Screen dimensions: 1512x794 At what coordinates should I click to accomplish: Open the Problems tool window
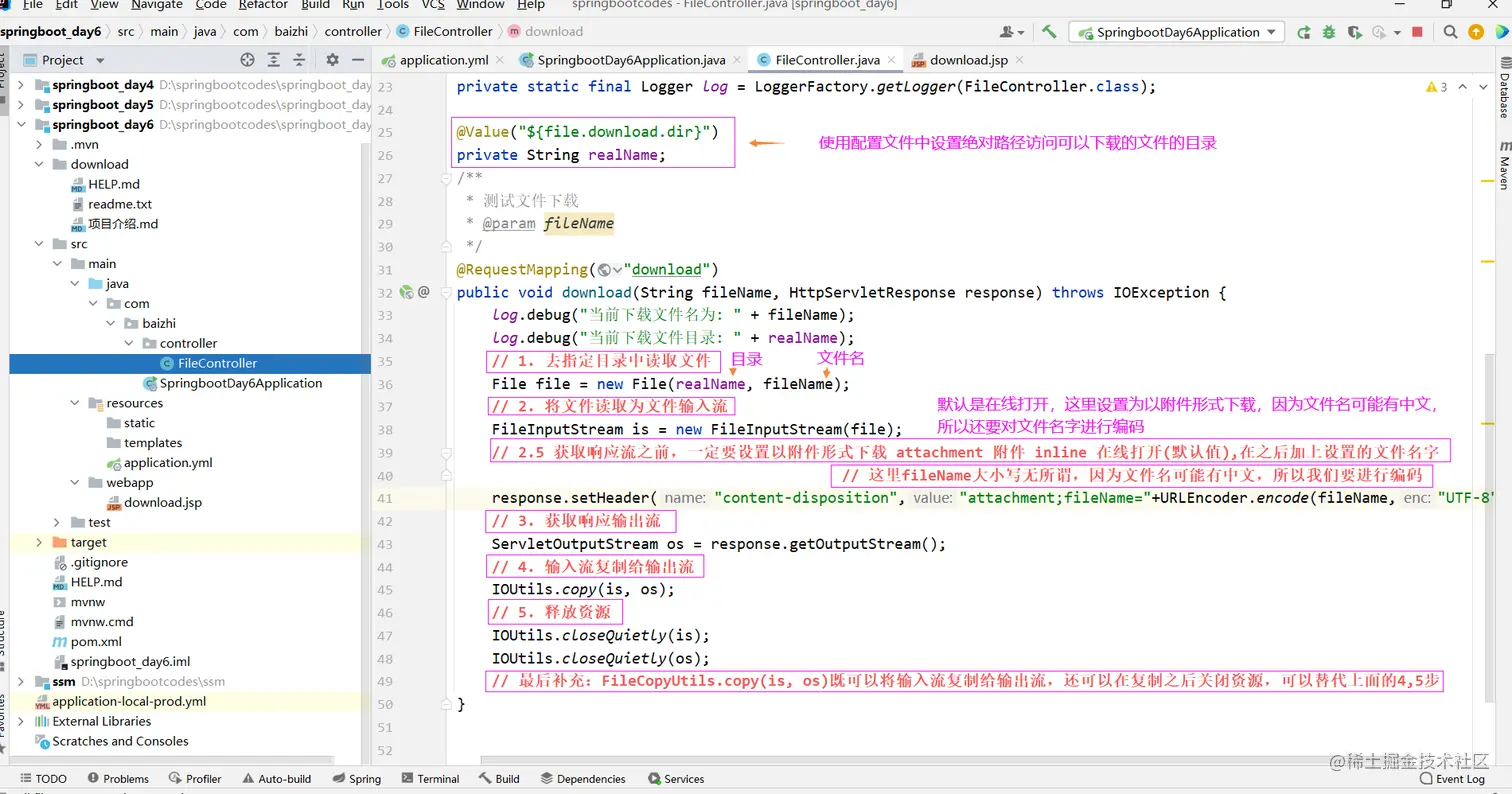point(117,778)
